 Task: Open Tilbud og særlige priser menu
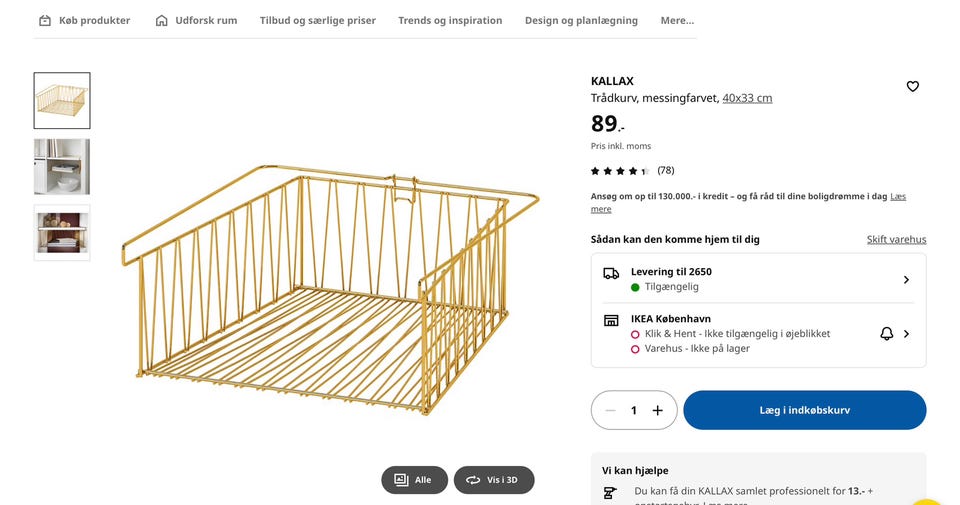(317, 20)
